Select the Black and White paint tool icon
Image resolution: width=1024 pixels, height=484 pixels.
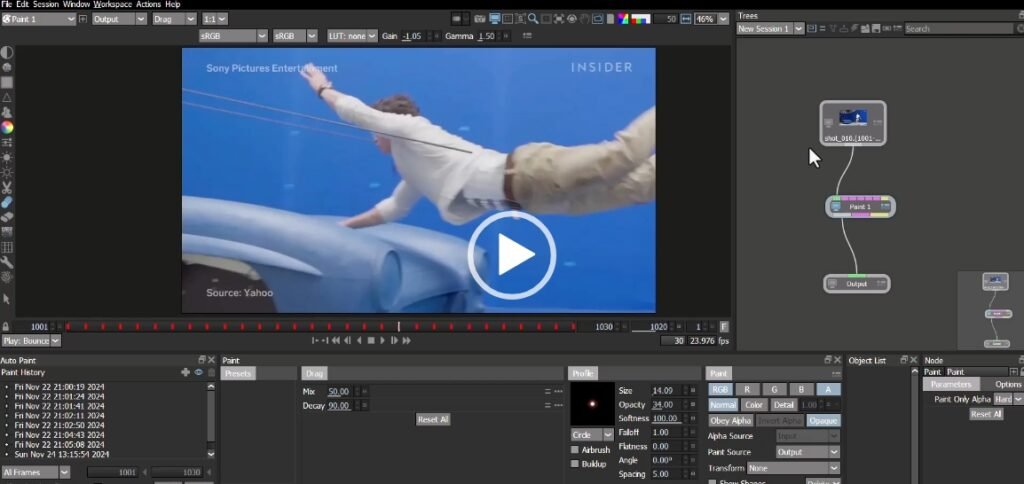click(7, 52)
